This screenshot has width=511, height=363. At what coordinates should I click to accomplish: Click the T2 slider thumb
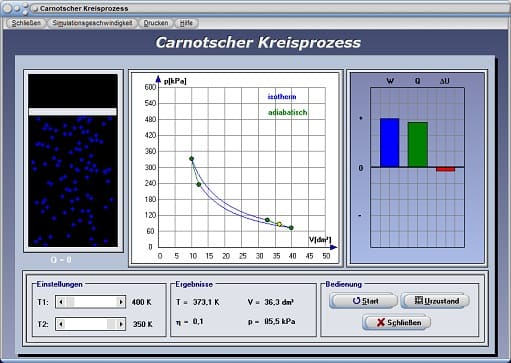tap(111, 324)
